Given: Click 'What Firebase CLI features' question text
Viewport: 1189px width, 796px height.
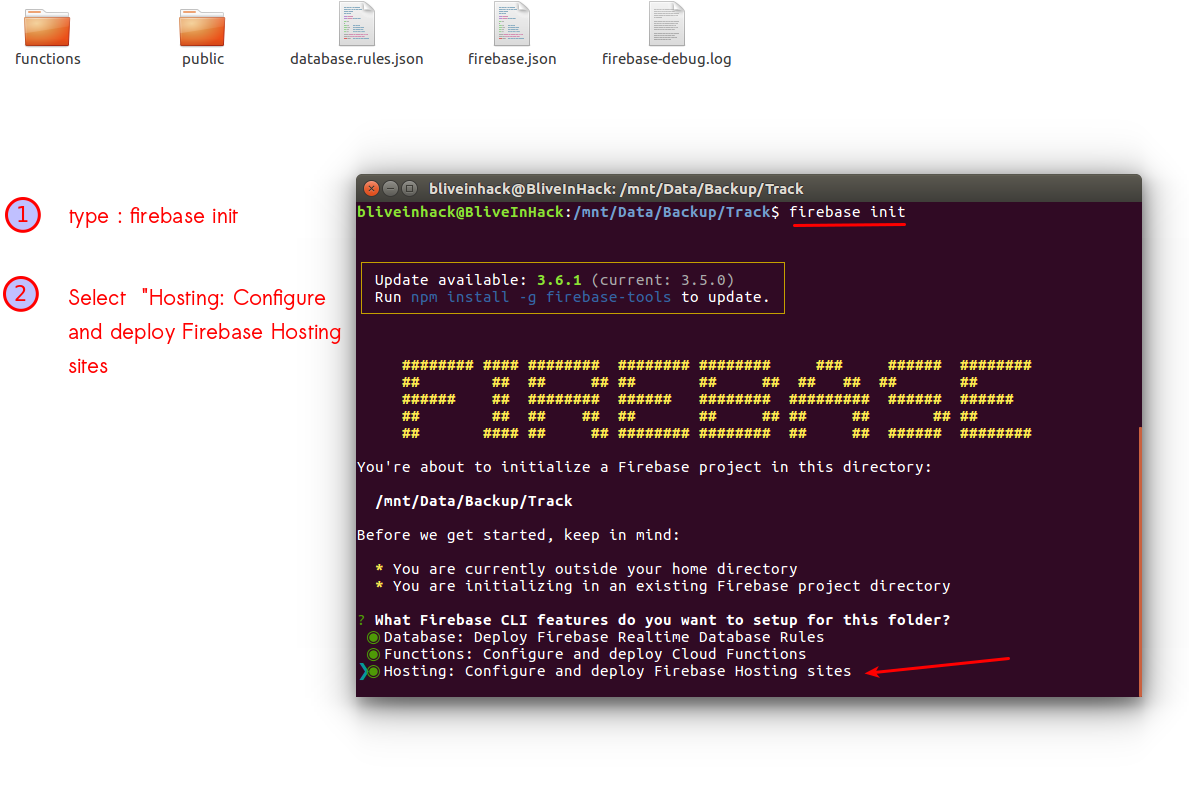Looking at the screenshot, I should [662, 620].
